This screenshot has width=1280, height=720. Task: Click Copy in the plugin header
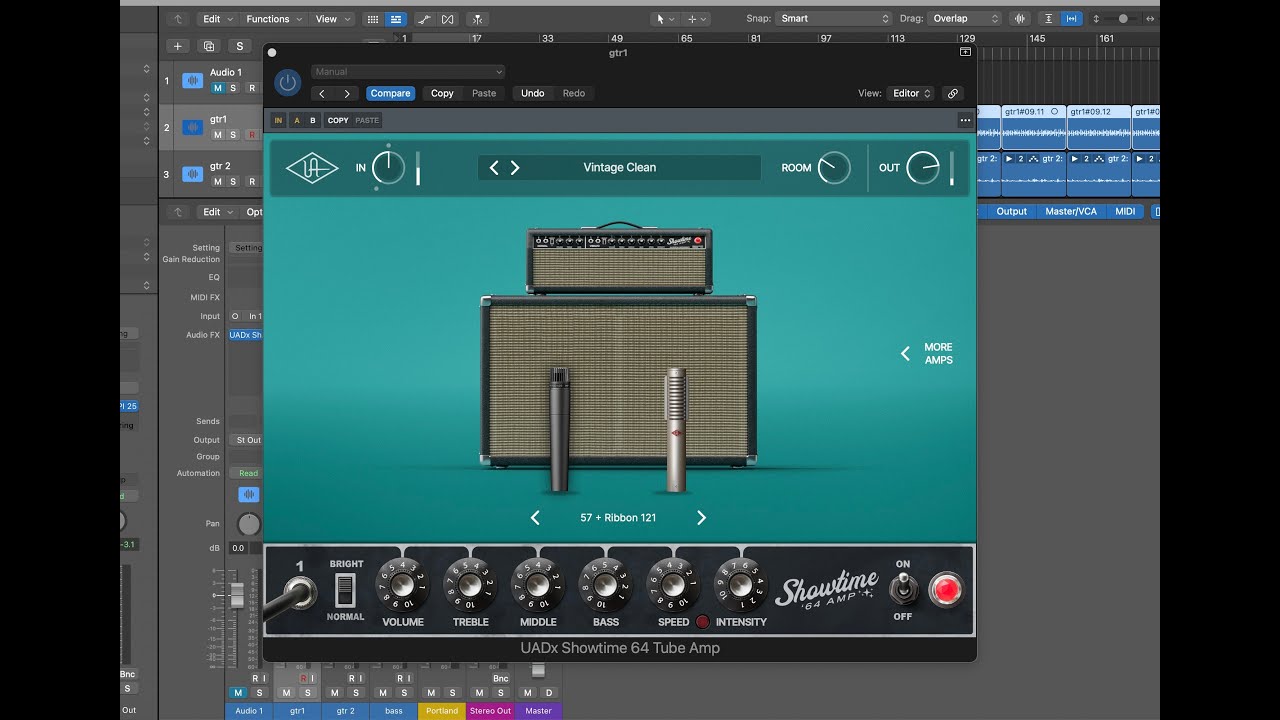point(442,93)
